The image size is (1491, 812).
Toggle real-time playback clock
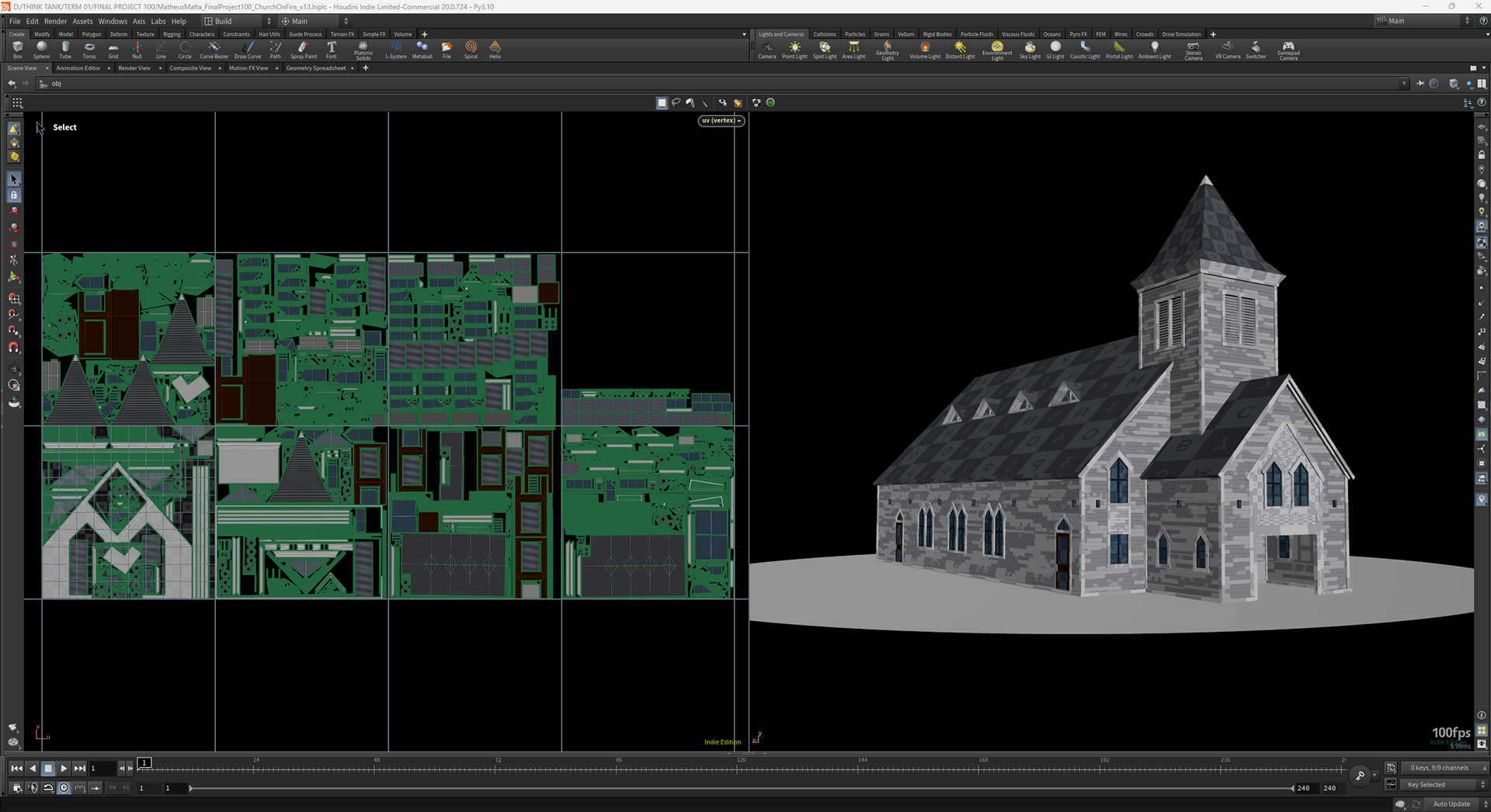[x=64, y=788]
